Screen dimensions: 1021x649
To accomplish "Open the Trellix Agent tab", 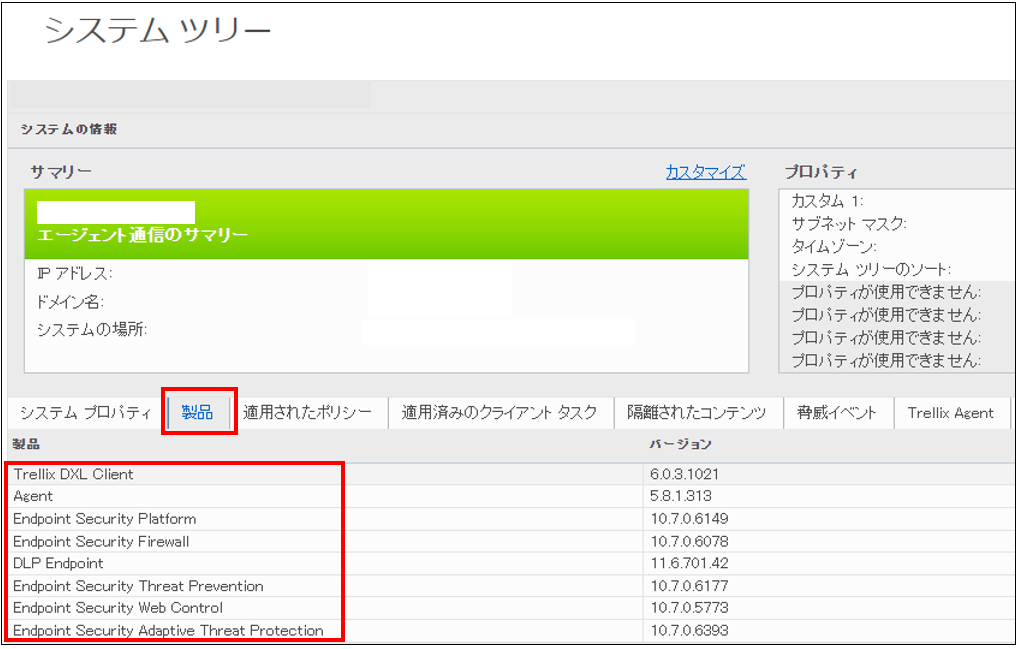I will (x=951, y=413).
